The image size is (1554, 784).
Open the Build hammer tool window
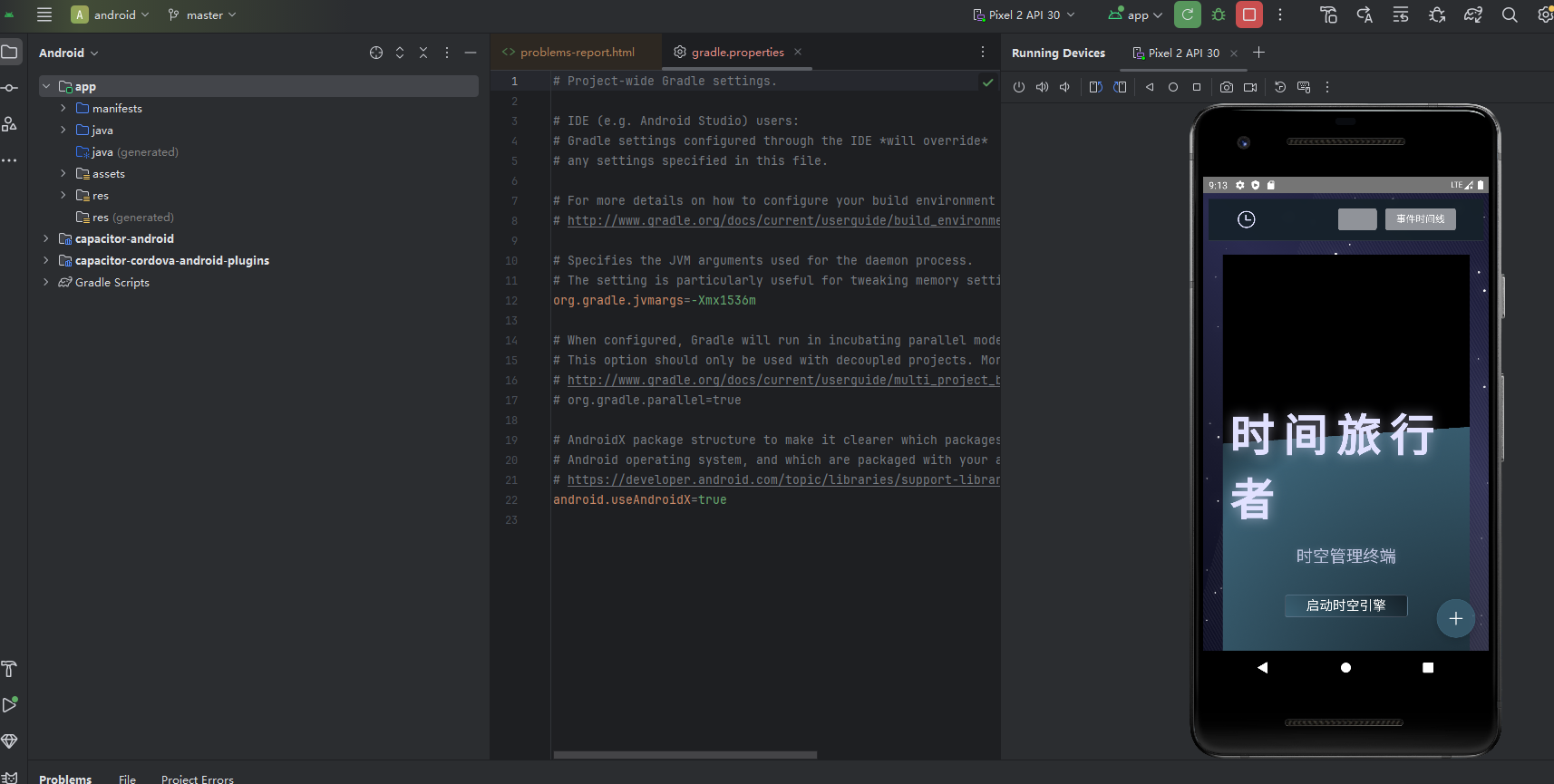(x=10, y=669)
